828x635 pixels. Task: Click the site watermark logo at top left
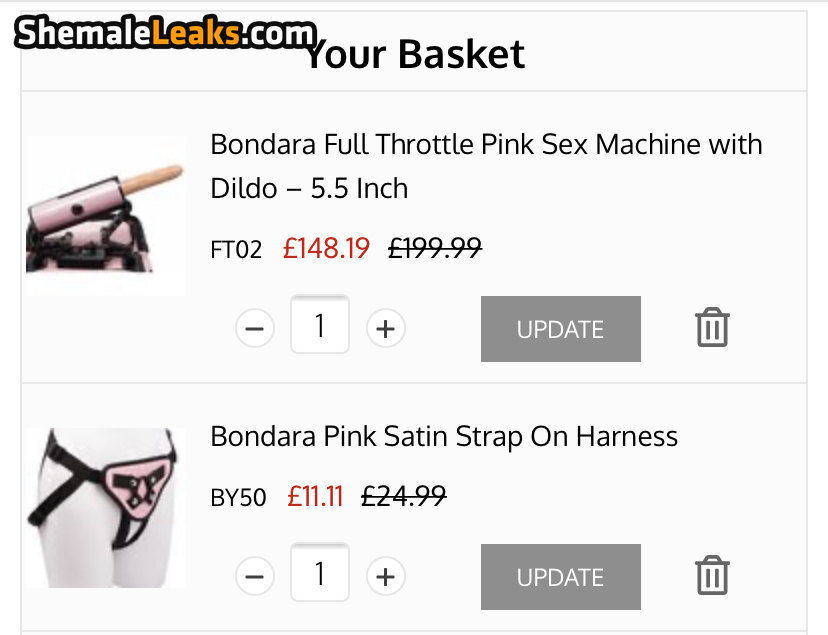(166, 34)
